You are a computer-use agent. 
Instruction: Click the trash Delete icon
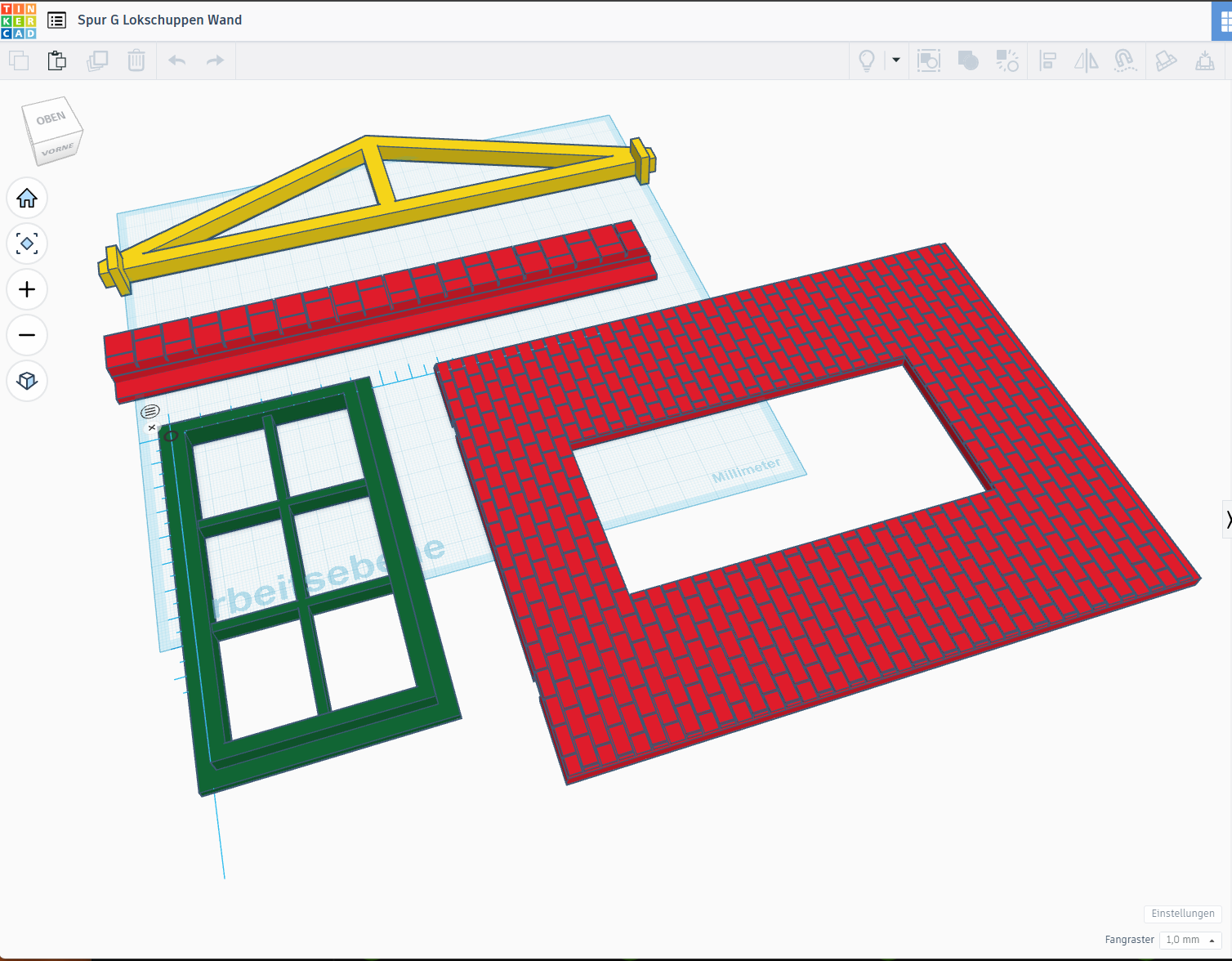pyautogui.click(x=136, y=60)
